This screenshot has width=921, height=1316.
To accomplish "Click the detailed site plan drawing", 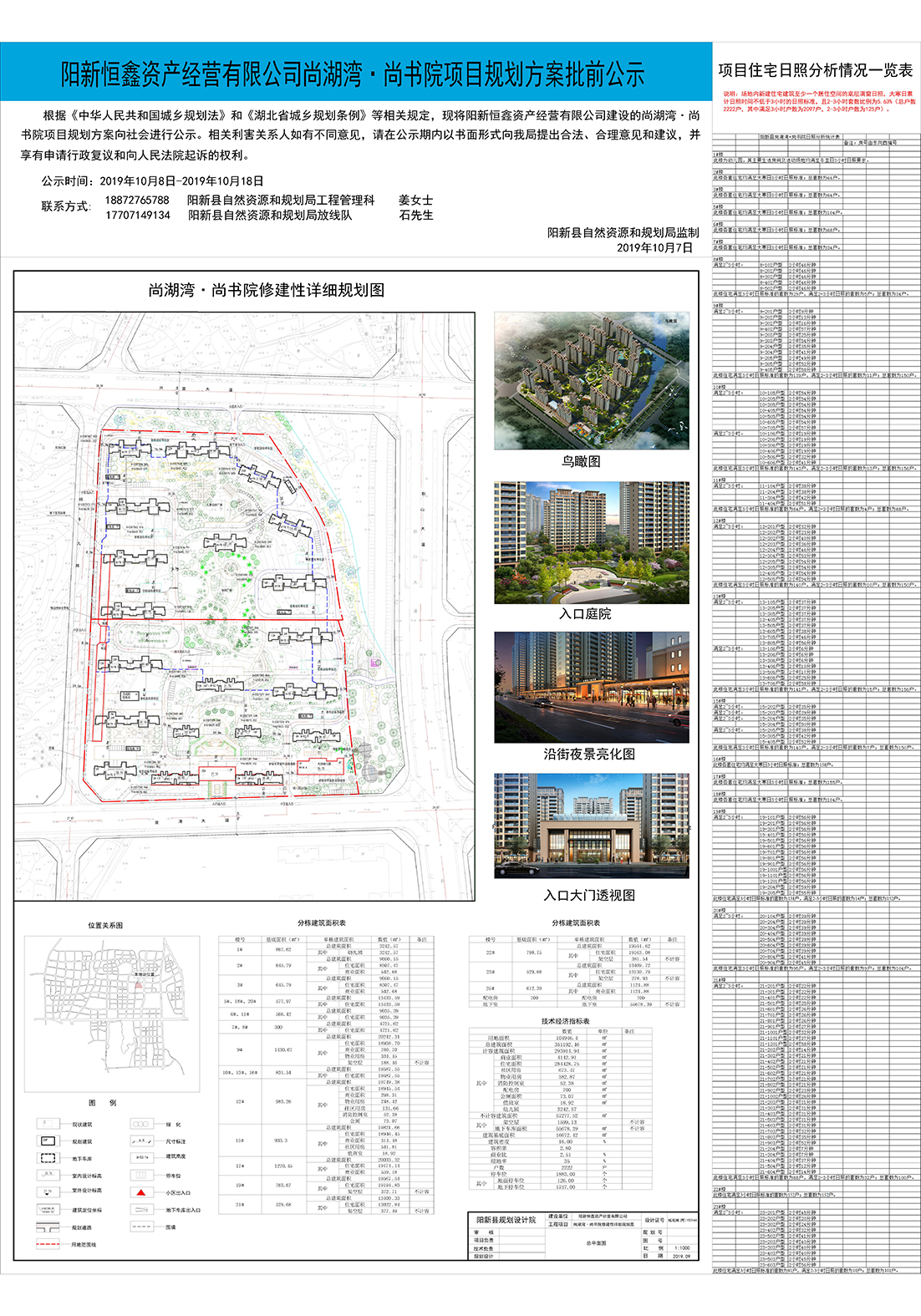I will point(245,607).
